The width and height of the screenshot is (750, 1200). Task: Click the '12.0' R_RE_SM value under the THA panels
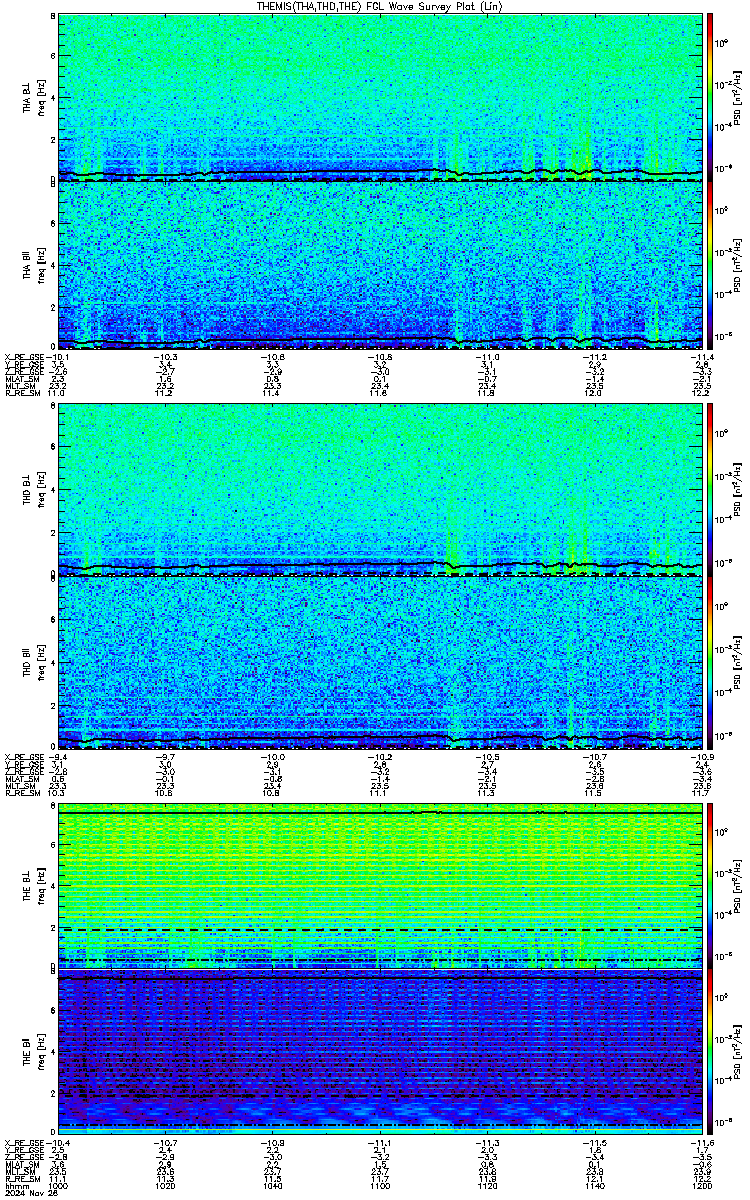click(x=594, y=394)
